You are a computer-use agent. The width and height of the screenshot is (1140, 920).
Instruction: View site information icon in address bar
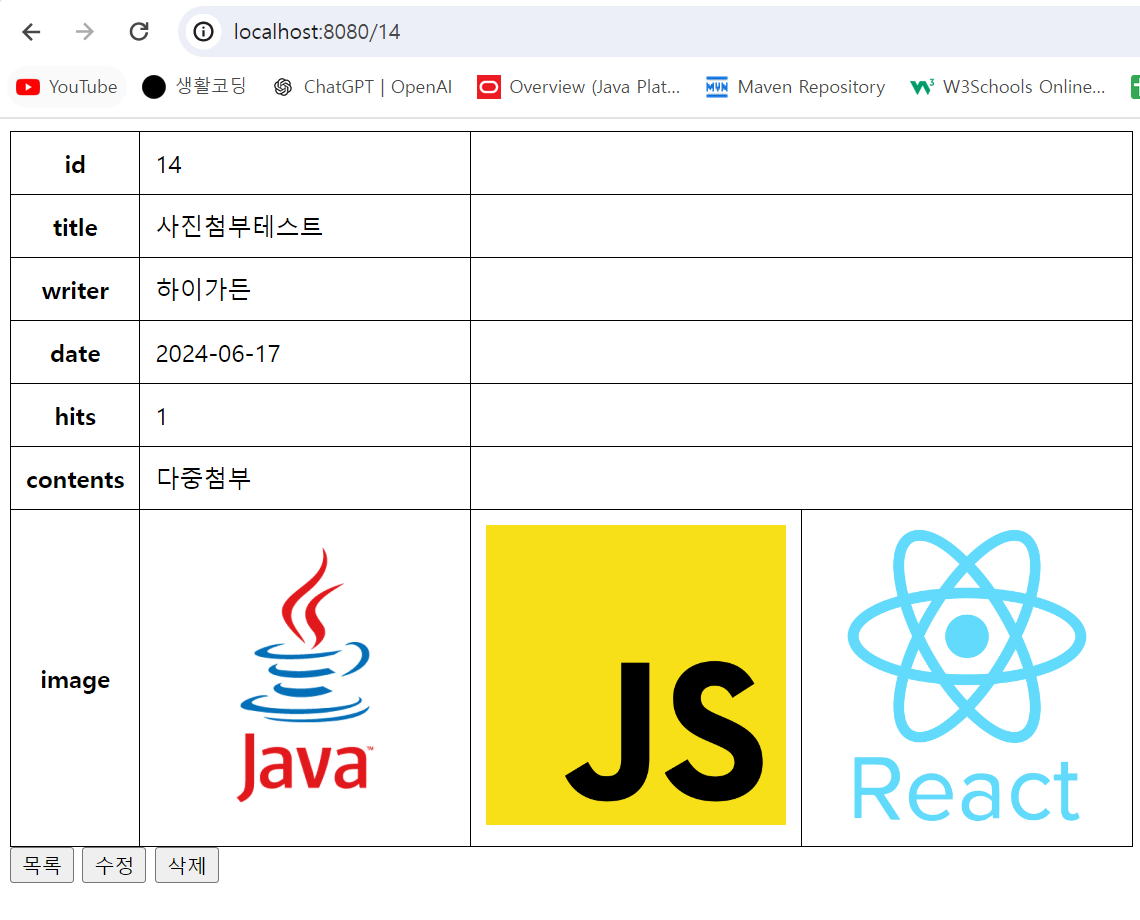[204, 32]
